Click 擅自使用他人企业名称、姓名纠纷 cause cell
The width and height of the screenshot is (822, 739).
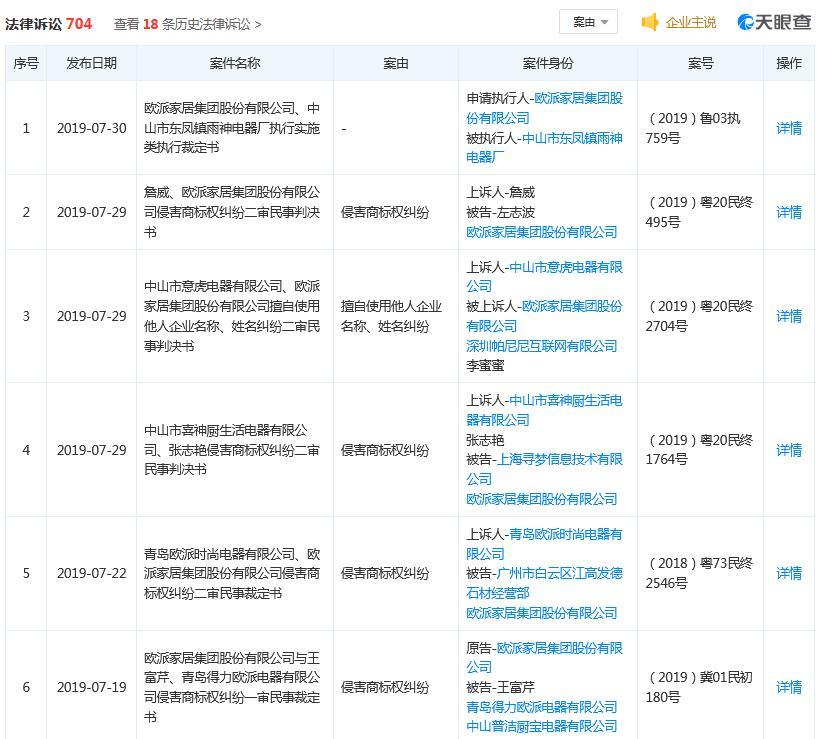(391, 316)
